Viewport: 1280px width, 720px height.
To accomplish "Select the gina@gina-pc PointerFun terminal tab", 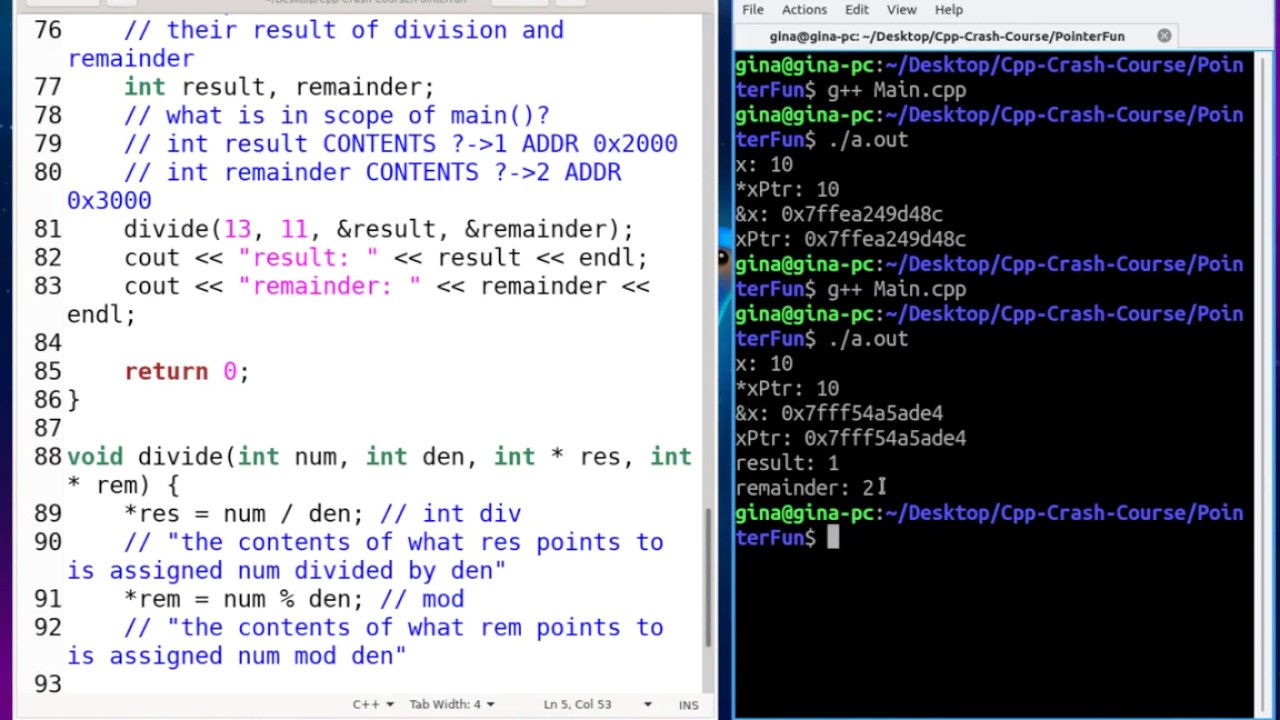I will coord(955,36).
